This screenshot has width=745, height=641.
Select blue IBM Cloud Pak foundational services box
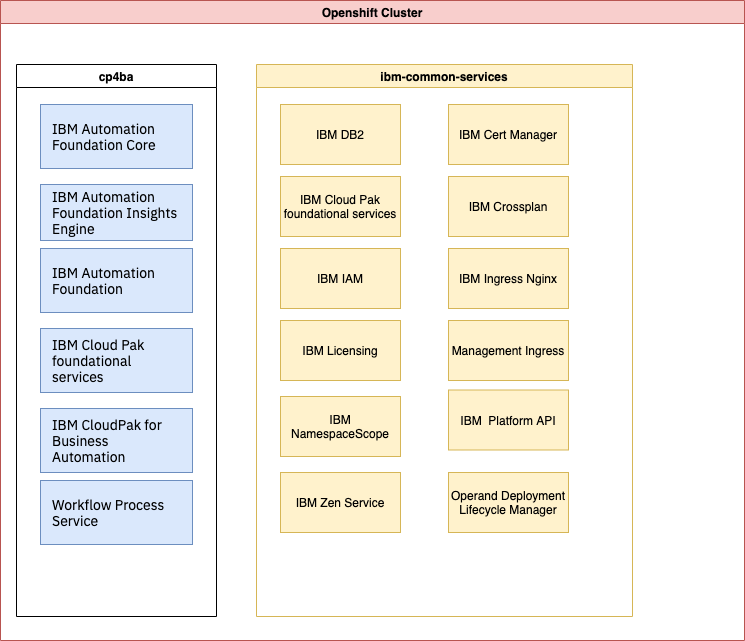pyautogui.click(x=116, y=361)
